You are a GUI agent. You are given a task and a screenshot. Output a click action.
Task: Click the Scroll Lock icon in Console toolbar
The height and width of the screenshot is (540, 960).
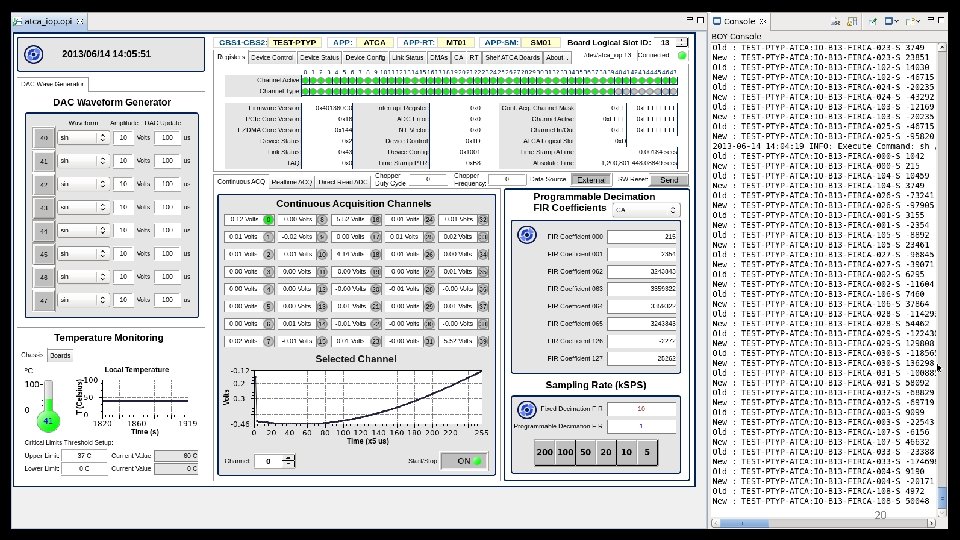[x=852, y=21]
